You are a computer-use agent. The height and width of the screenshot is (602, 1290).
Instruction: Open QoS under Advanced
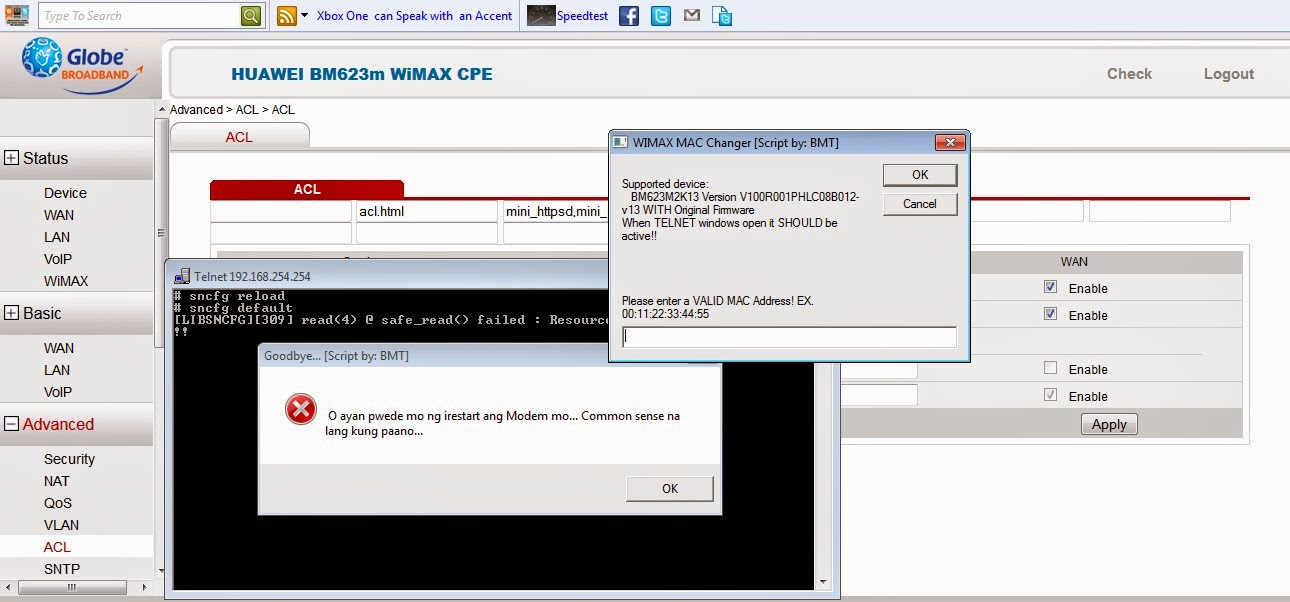coord(58,503)
